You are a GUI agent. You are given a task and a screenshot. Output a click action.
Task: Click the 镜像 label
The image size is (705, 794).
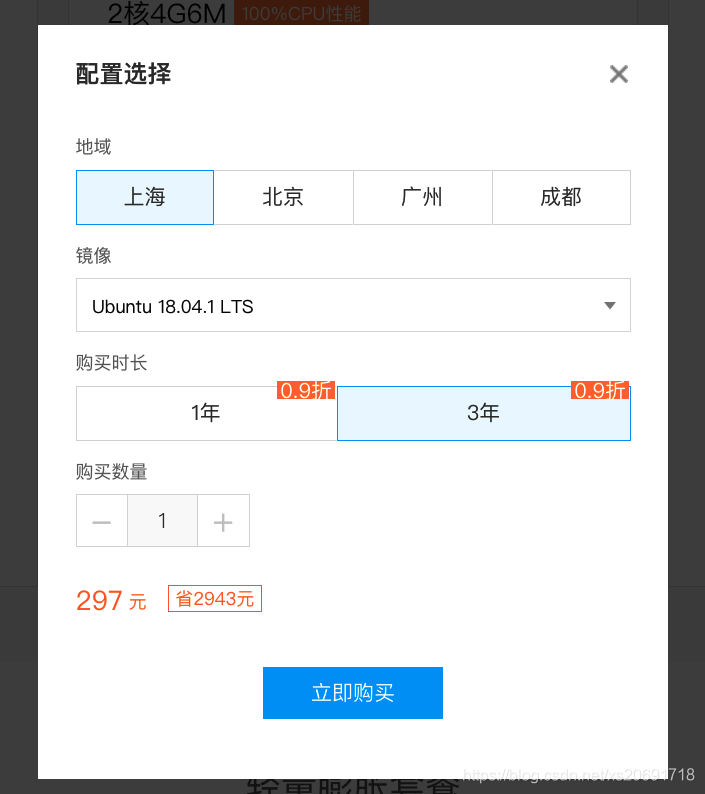(x=93, y=255)
